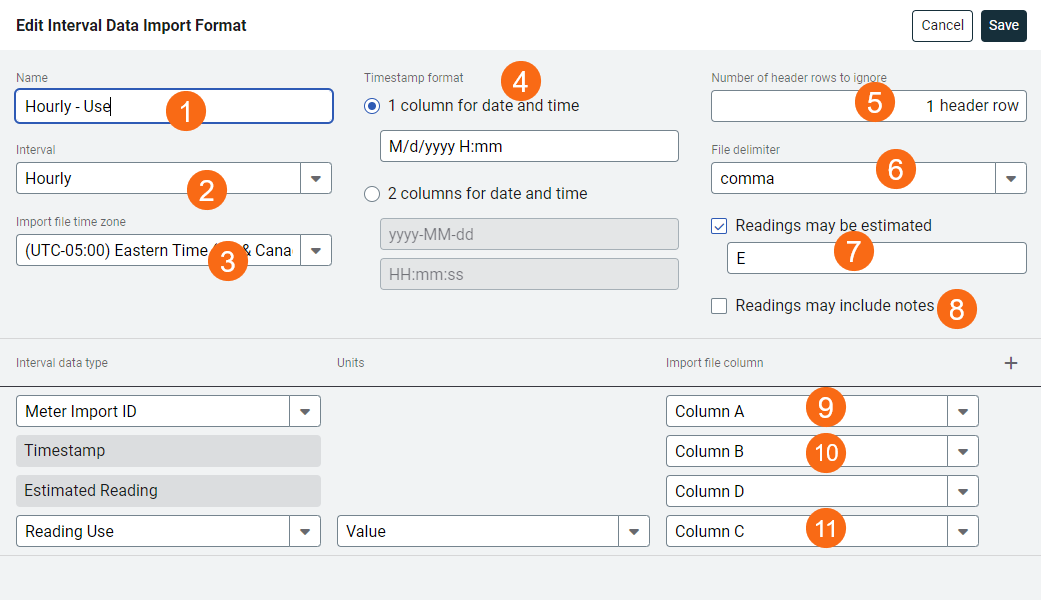Select 2 columns for date and time

pyautogui.click(x=372, y=194)
